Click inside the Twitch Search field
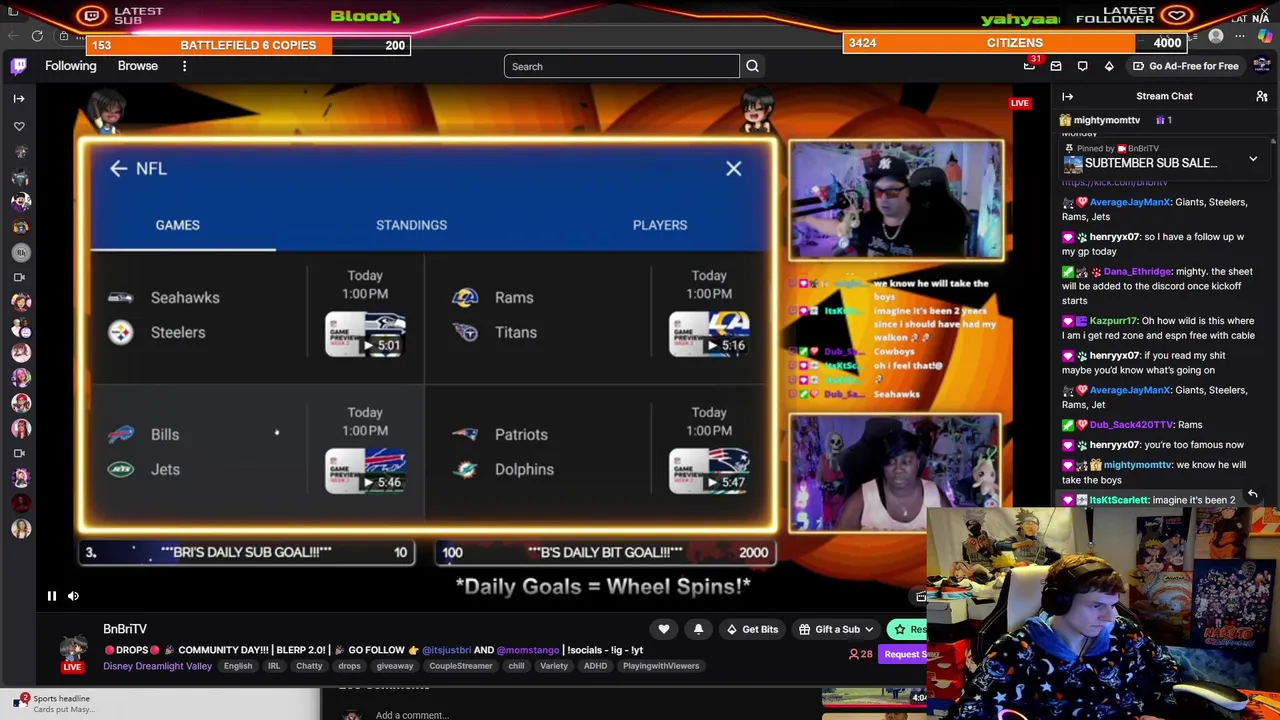The width and height of the screenshot is (1280, 720). (621, 66)
